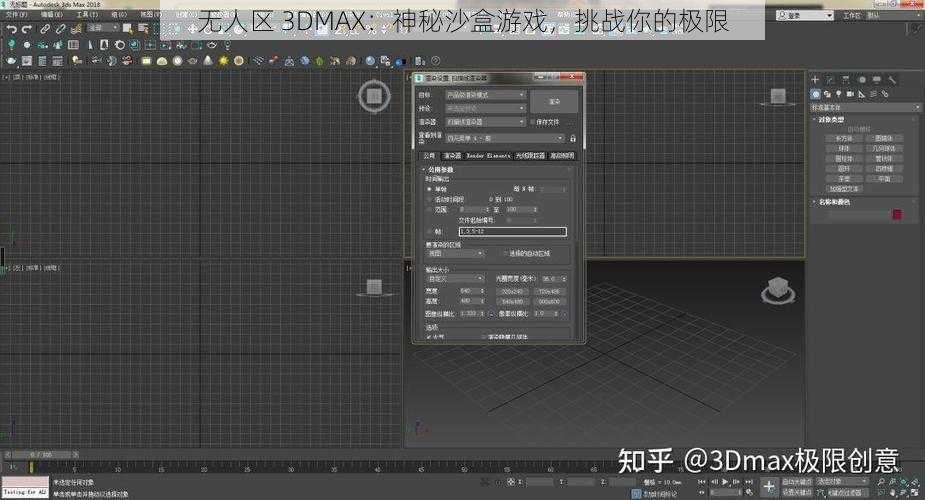
Task: Open the Utilities wrench tab
Action: click(x=893, y=80)
